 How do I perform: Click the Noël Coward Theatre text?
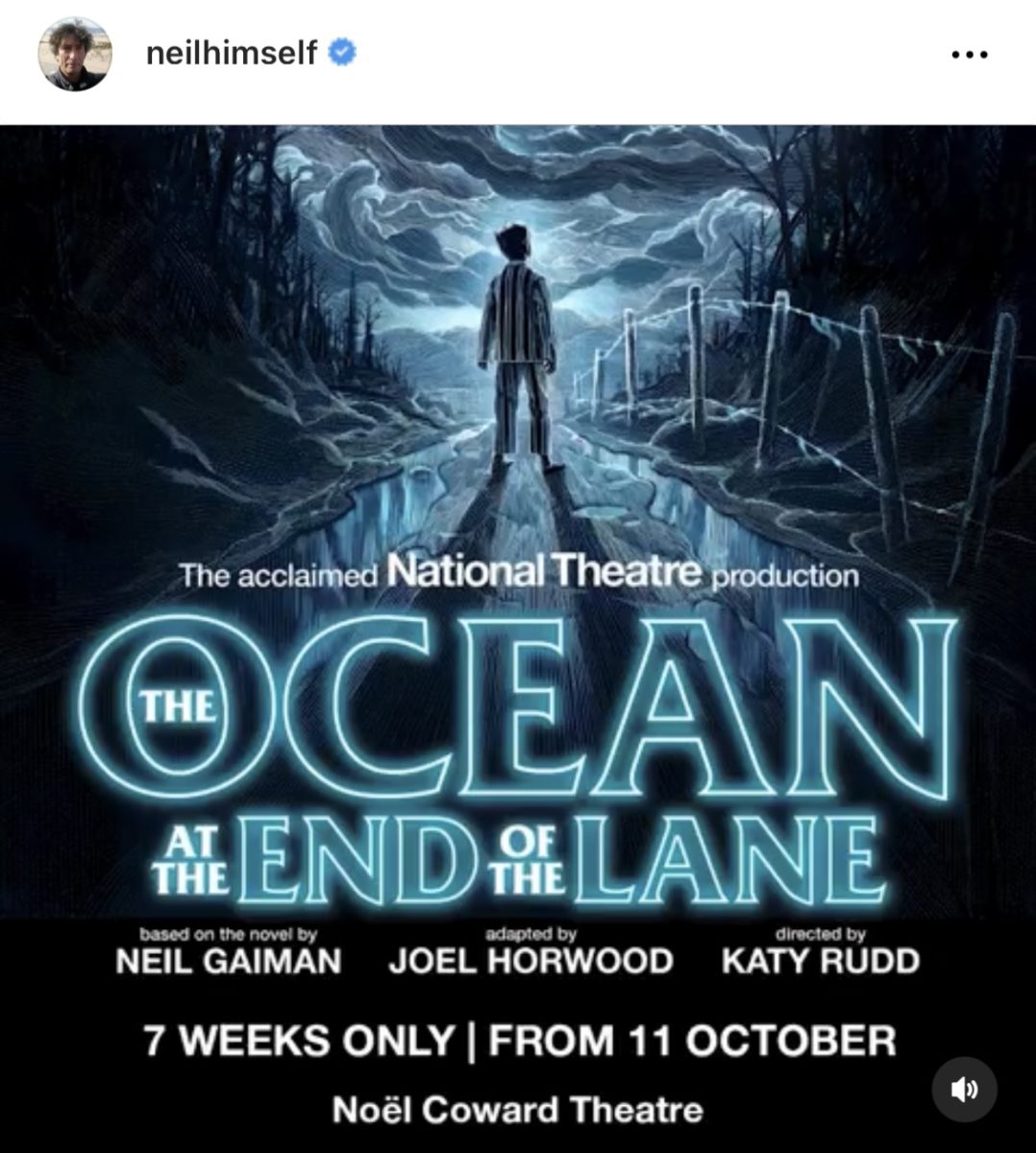tap(517, 1111)
